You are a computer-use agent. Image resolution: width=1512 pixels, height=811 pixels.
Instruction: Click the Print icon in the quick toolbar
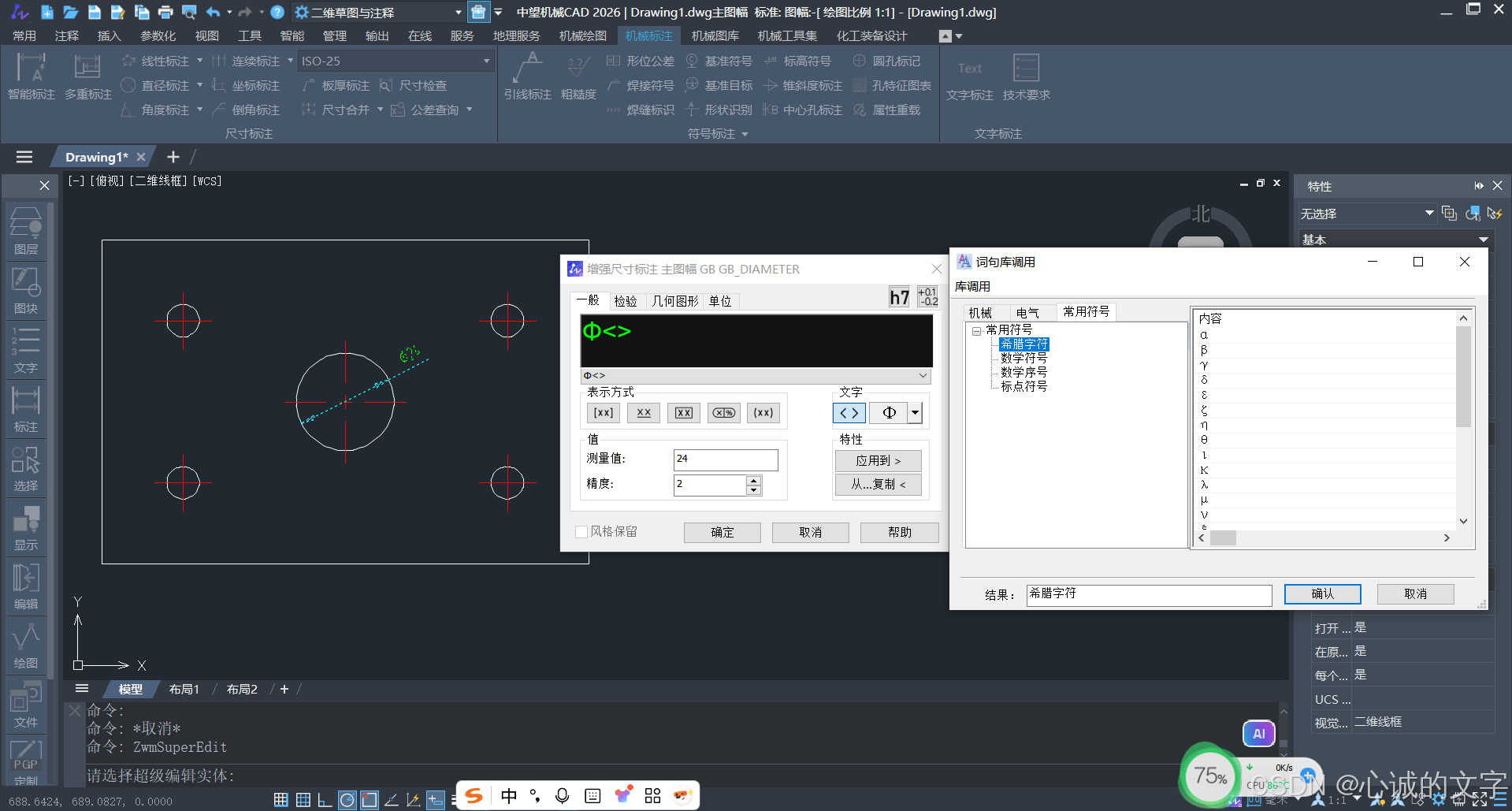pyautogui.click(x=165, y=12)
